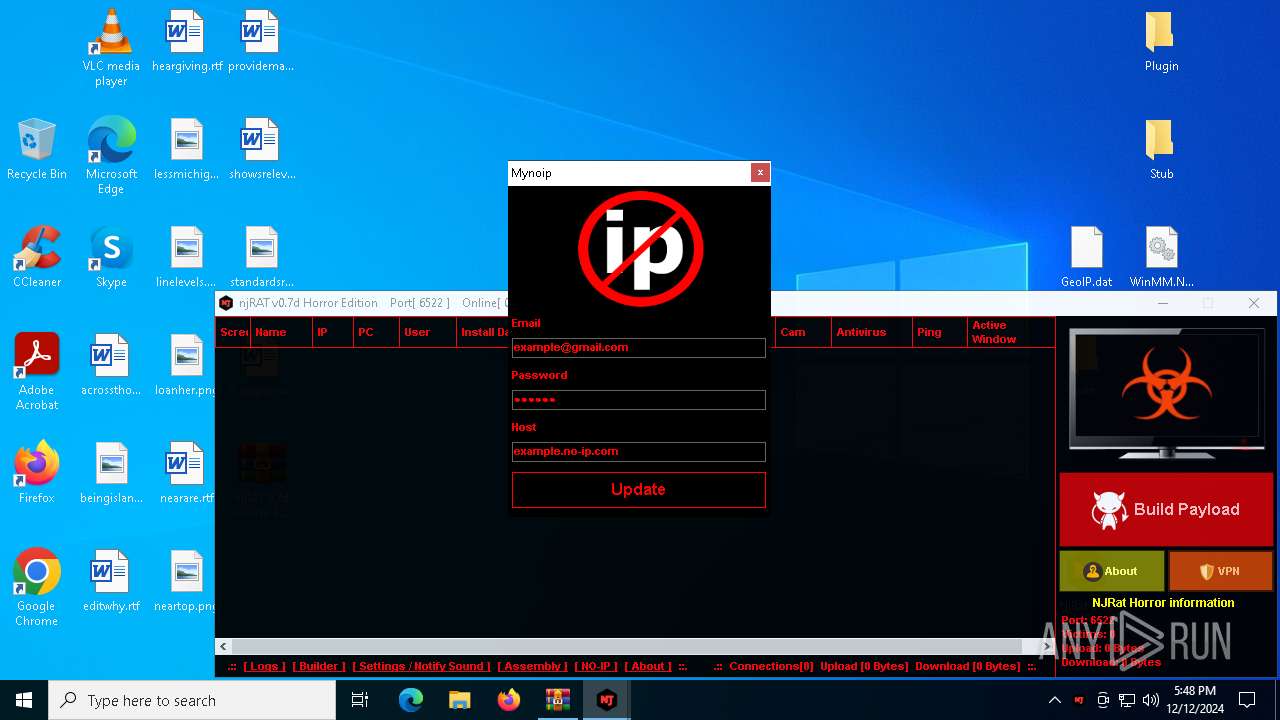
Task: Minimize the njRAT window
Action: click(1162, 303)
